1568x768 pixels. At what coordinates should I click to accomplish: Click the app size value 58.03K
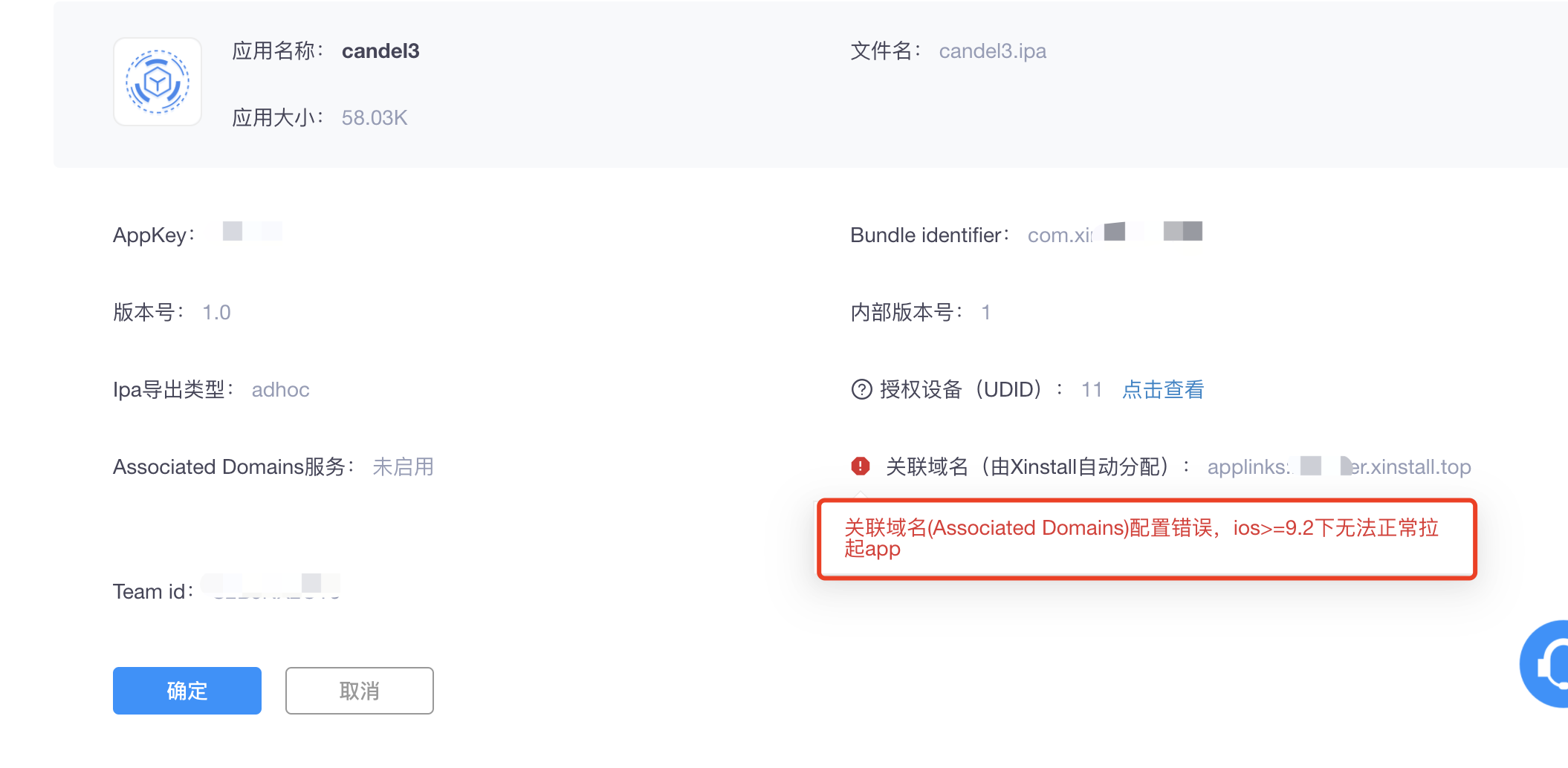(x=375, y=118)
